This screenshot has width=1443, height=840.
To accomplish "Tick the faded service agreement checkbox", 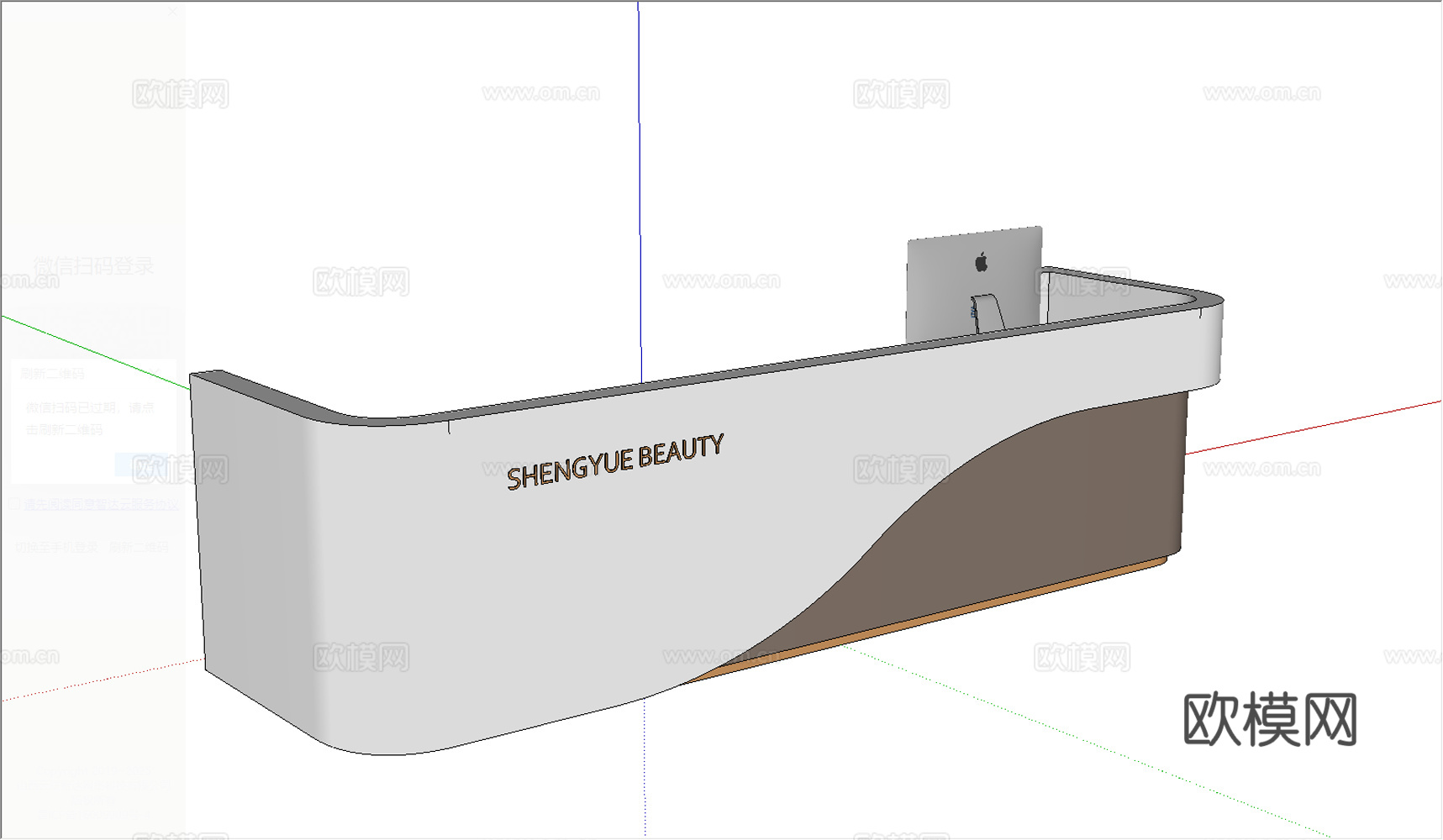I will point(14,504).
